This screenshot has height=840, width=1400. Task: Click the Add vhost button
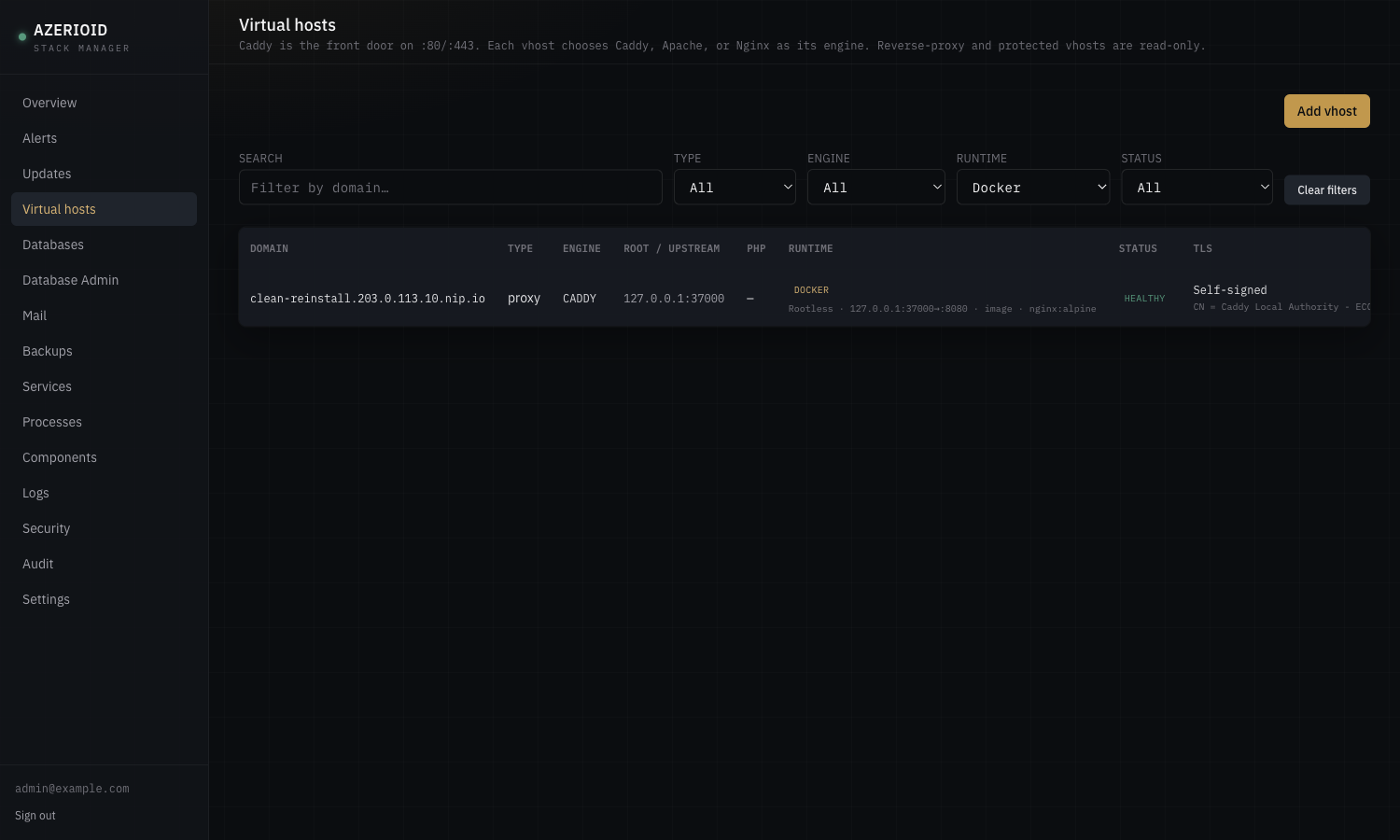click(x=1326, y=111)
